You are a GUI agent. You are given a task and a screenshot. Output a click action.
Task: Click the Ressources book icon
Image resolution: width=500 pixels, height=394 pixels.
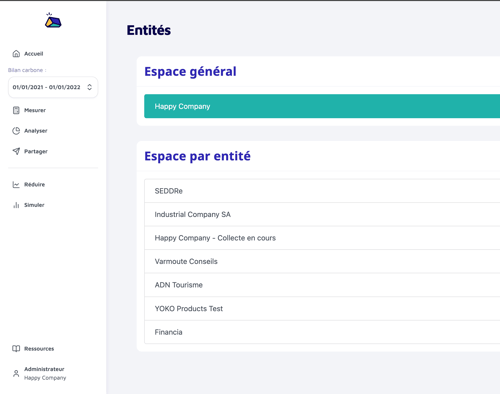16,348
